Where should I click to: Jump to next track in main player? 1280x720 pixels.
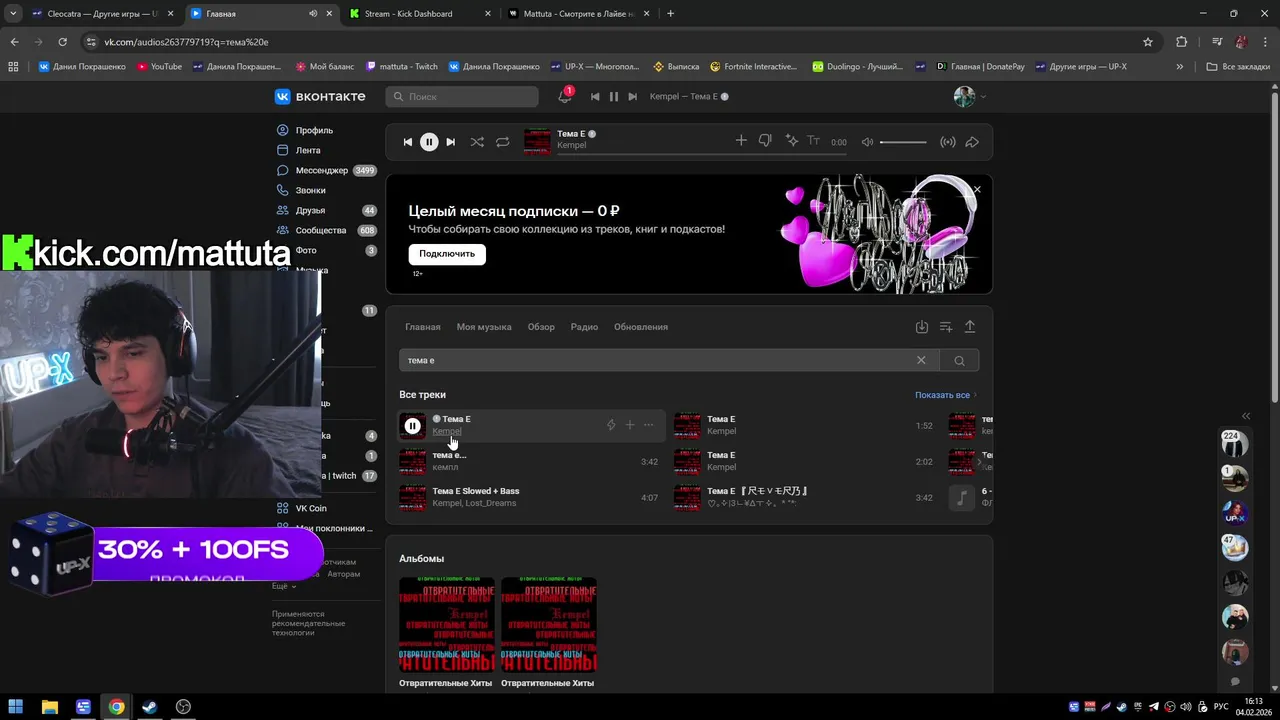pyautogui.click(x=451, y=142)
